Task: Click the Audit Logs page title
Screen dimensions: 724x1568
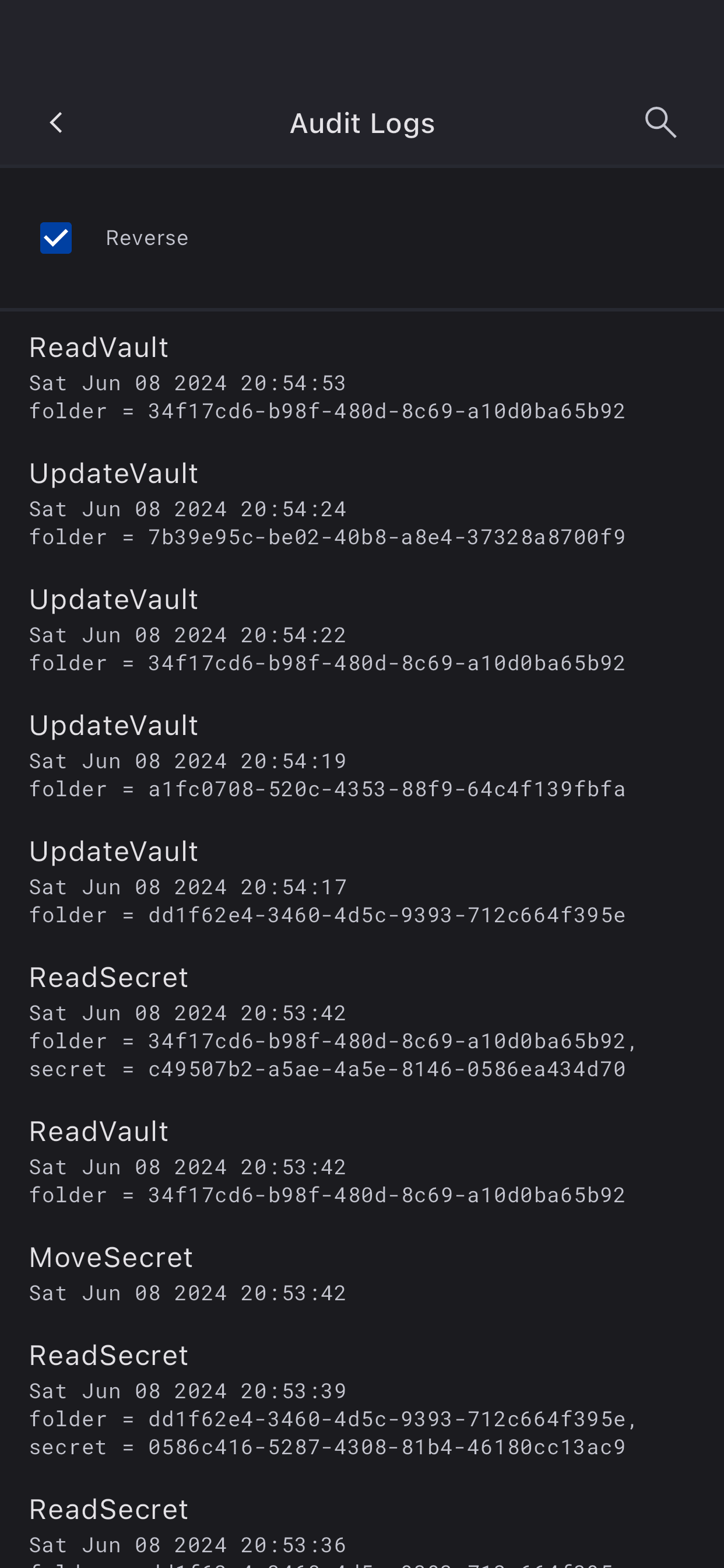Action: tap(362, 124)
